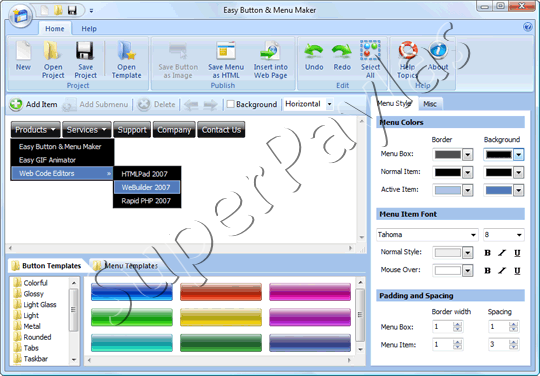Click the Undo arrow icon
The width and height of the screenshot is (540, 376).
(314, 52)
